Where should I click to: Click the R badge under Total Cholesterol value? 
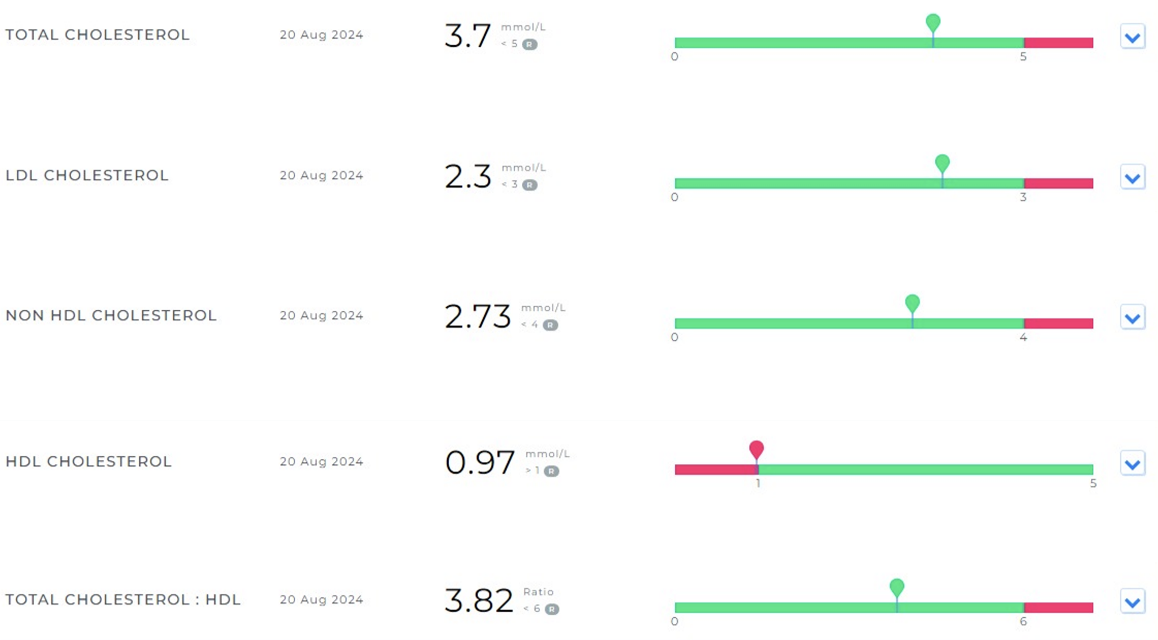click(x=530, y=44)
